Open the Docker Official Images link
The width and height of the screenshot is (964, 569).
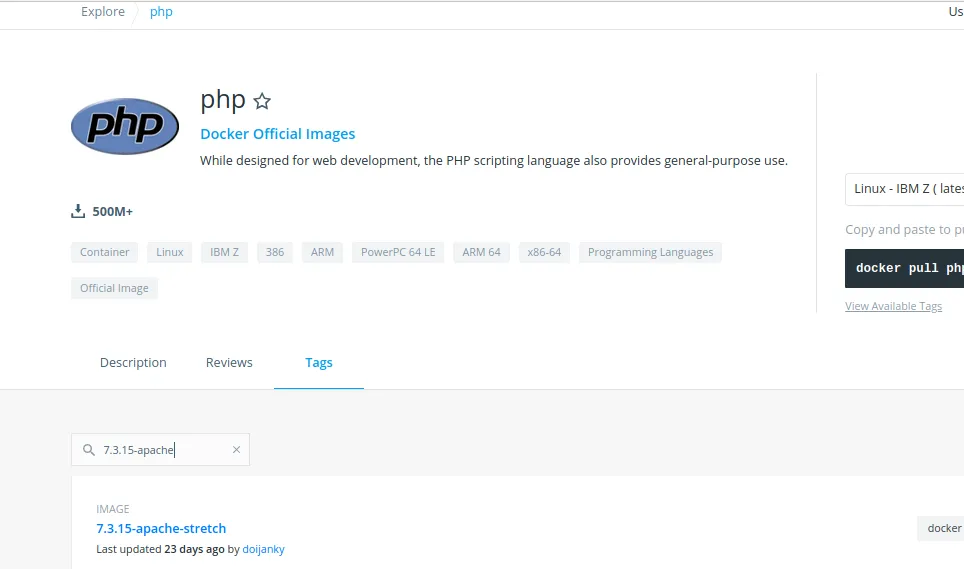coord(277,134)
